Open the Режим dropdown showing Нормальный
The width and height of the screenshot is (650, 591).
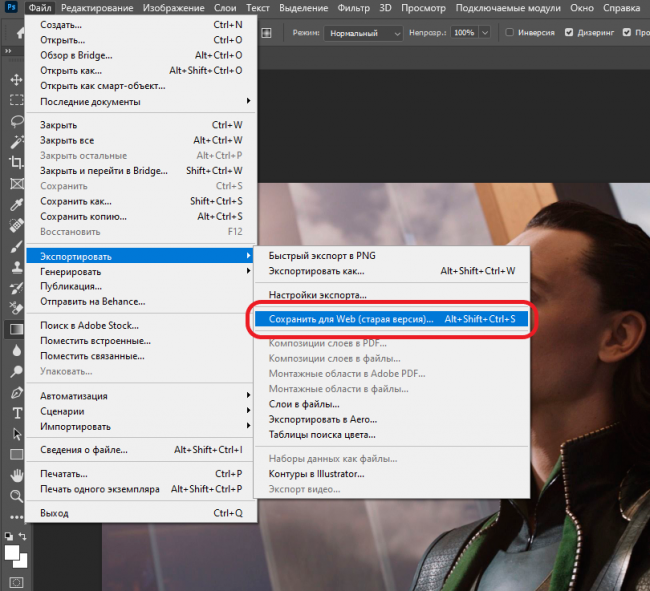point(364,33)
